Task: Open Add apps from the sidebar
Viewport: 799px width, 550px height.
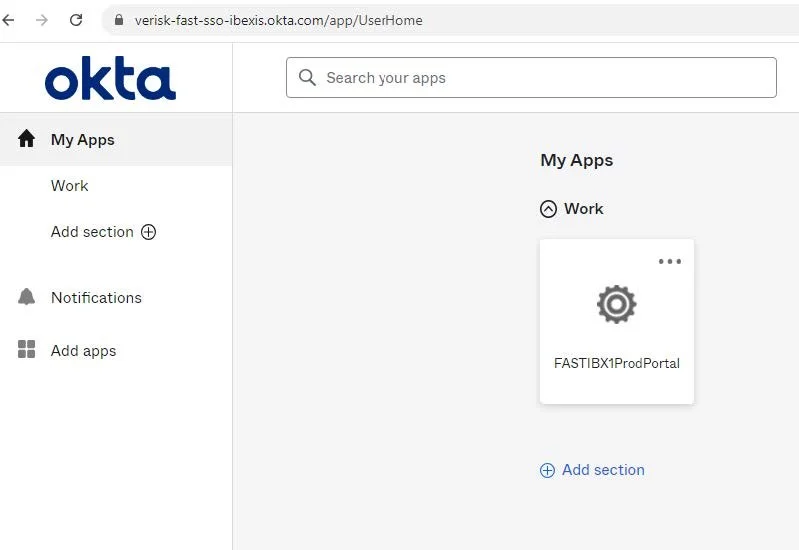Action: [84, 351]
